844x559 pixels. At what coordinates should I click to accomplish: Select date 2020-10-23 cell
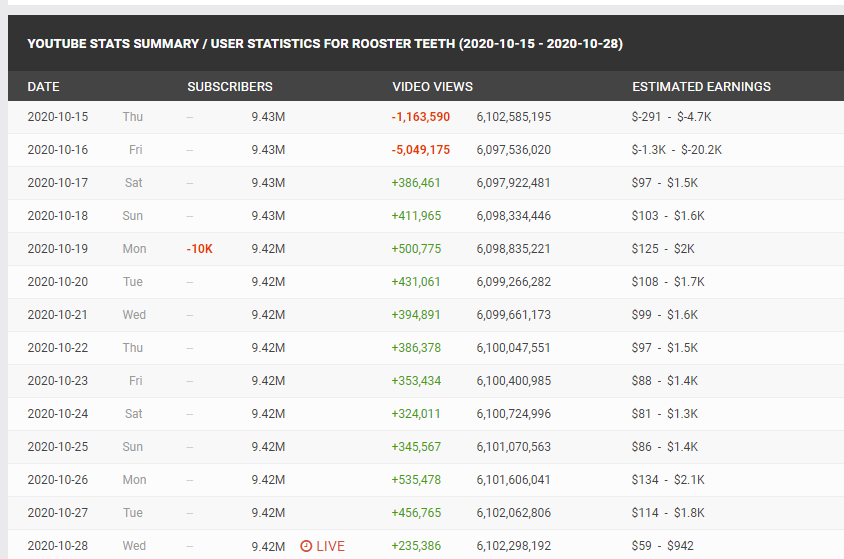point(58,381)
